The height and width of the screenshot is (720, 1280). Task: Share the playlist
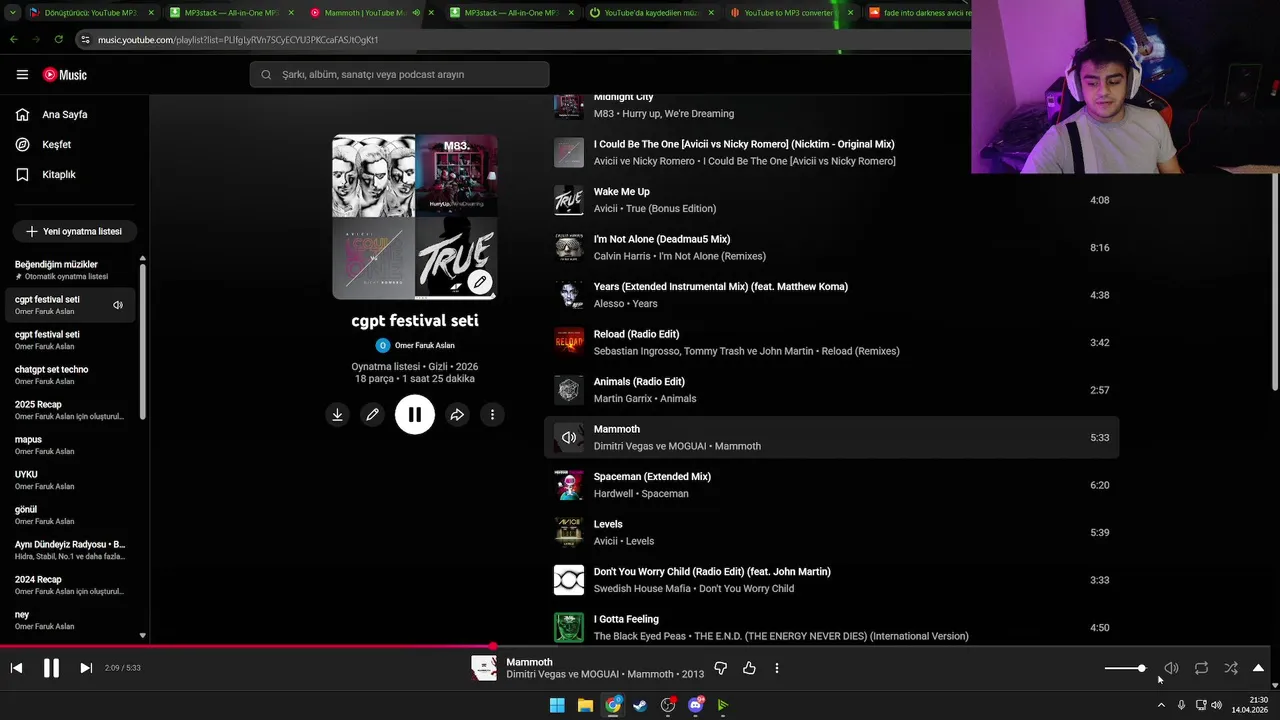pyautogui.click(x=457, y=415)
